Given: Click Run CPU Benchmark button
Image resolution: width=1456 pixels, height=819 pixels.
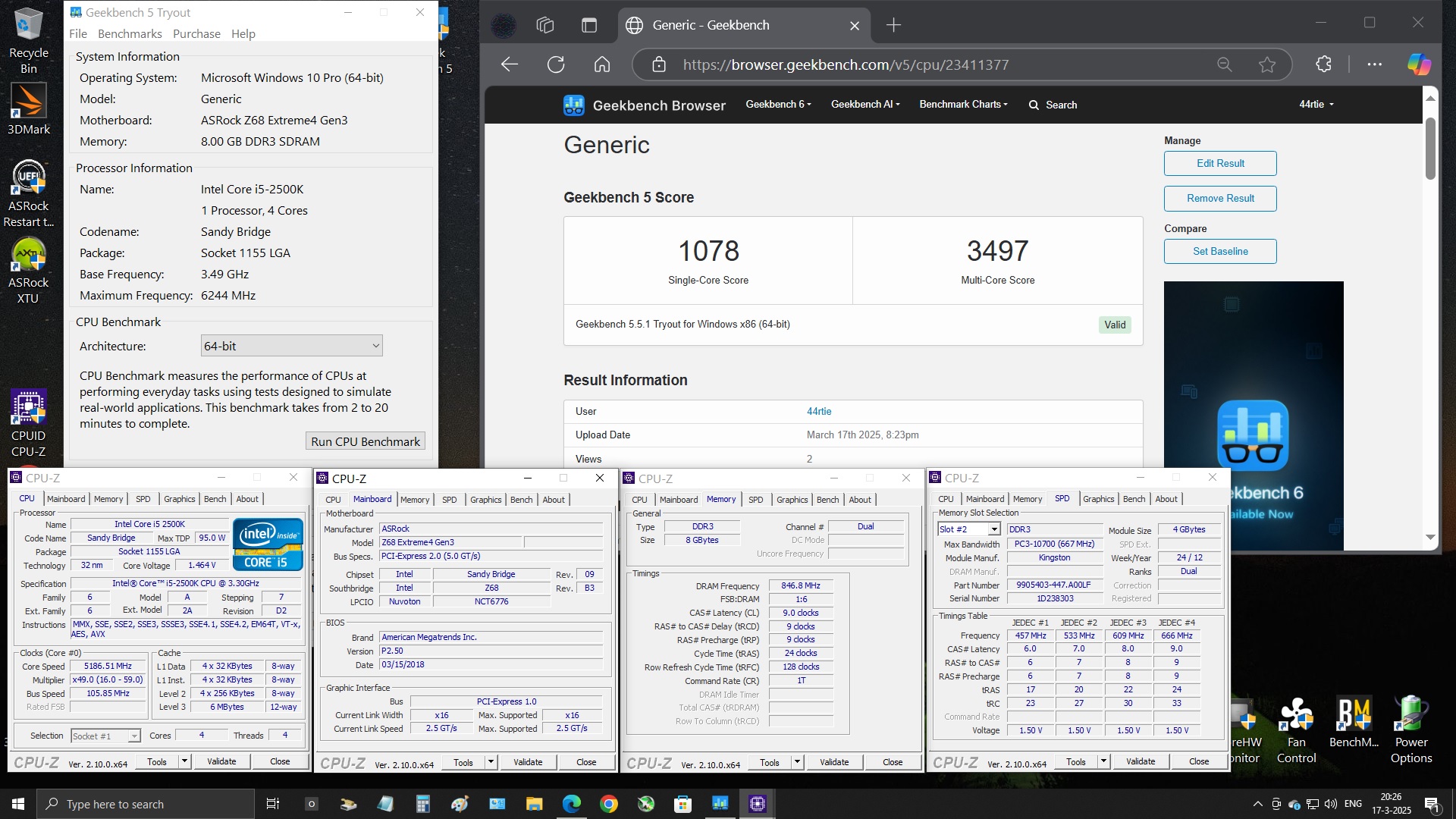Looking at the screenshot, I should click(x=366, y=441).
